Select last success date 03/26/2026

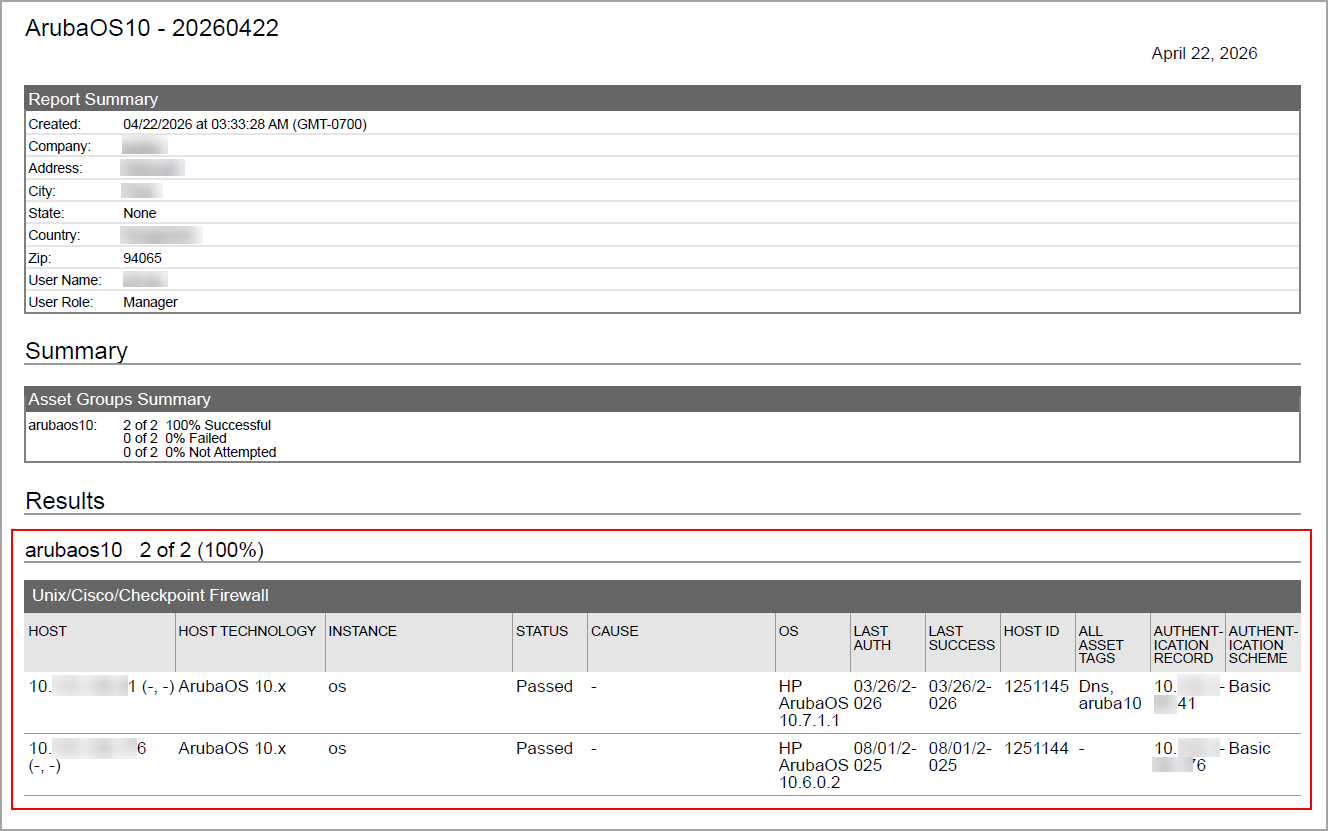[960, 695]
